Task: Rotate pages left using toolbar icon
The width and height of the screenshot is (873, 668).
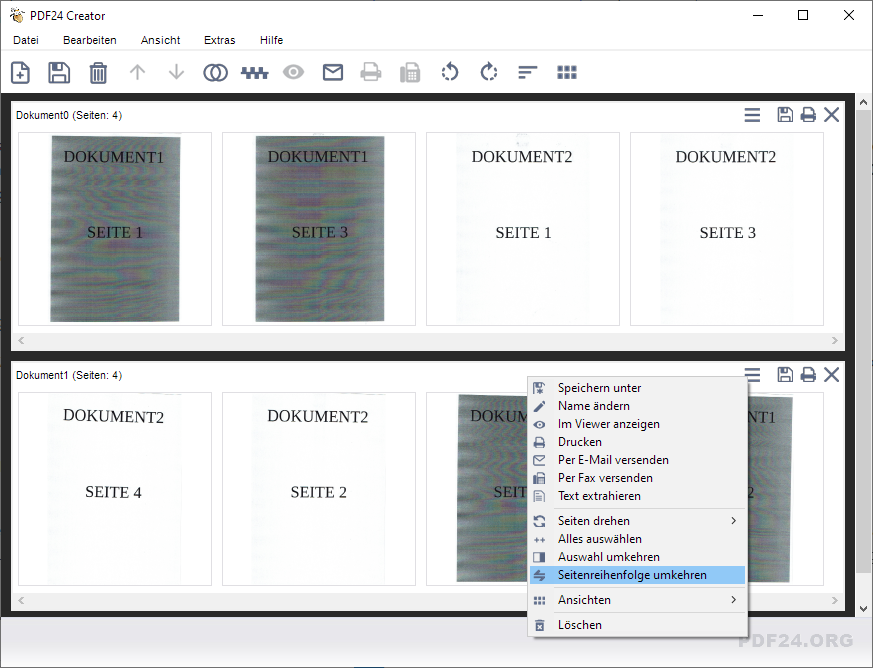Action: pyautogui.click(x=450, y=73)
